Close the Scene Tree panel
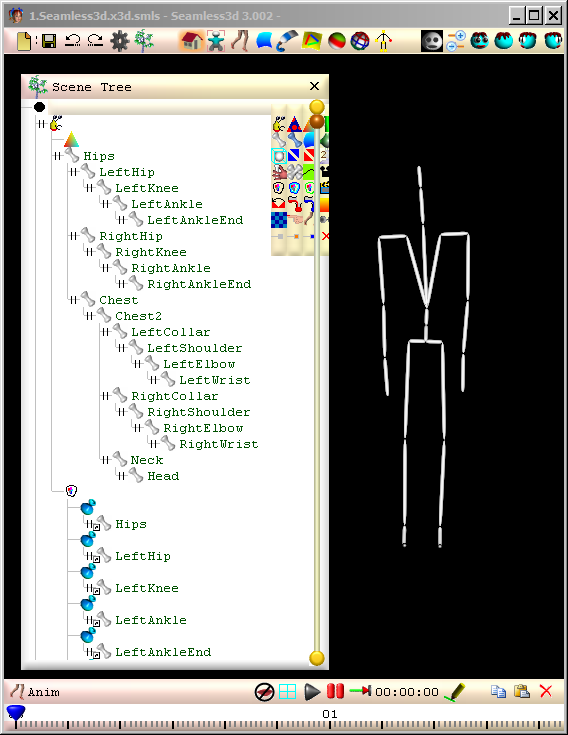The image size is (568, 735). (314, 86)
